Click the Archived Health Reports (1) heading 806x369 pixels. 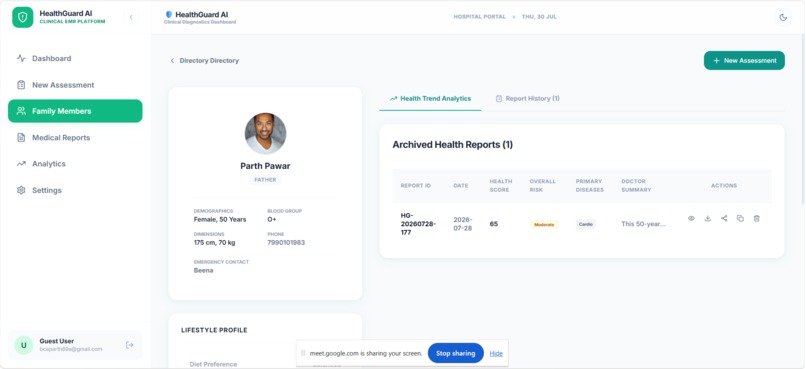click(x=452, y=145)
